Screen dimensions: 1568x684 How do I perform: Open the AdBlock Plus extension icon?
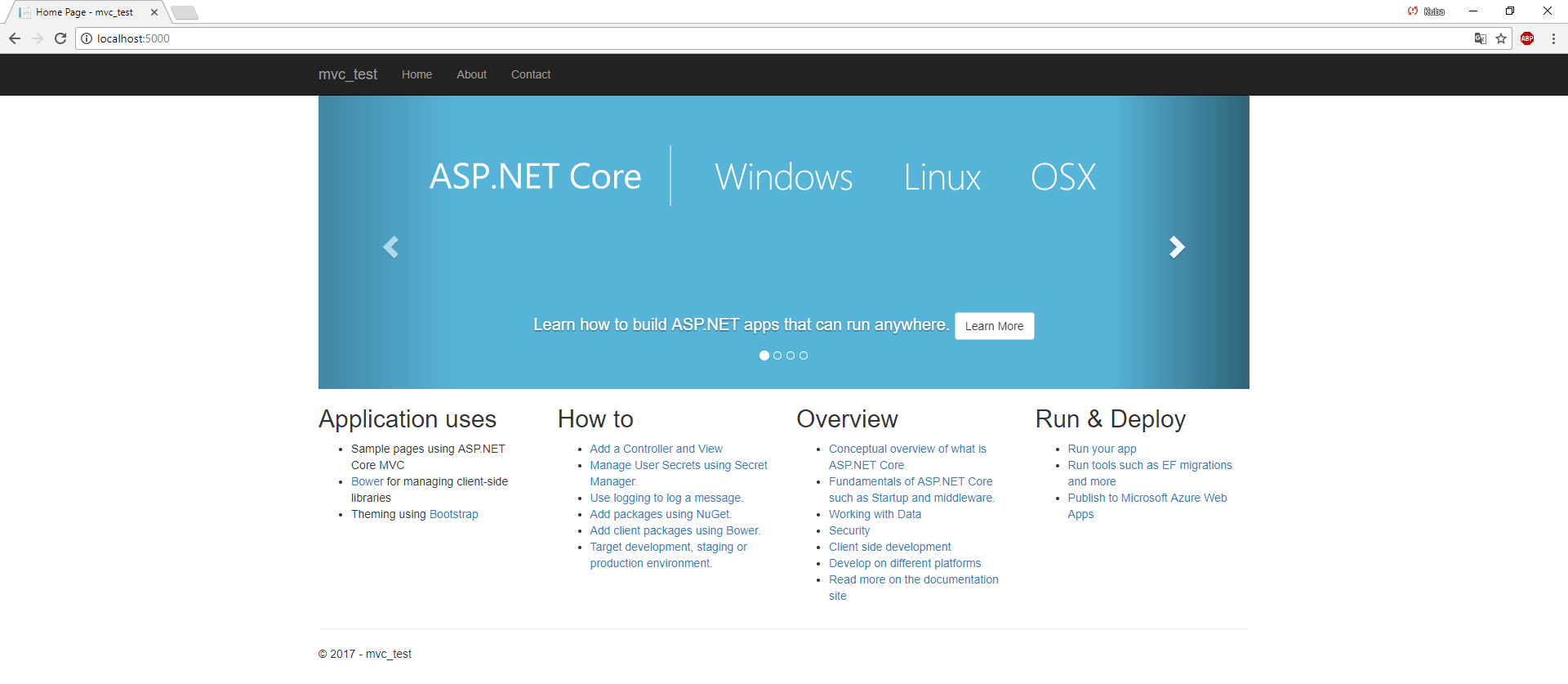(1527, 38)
